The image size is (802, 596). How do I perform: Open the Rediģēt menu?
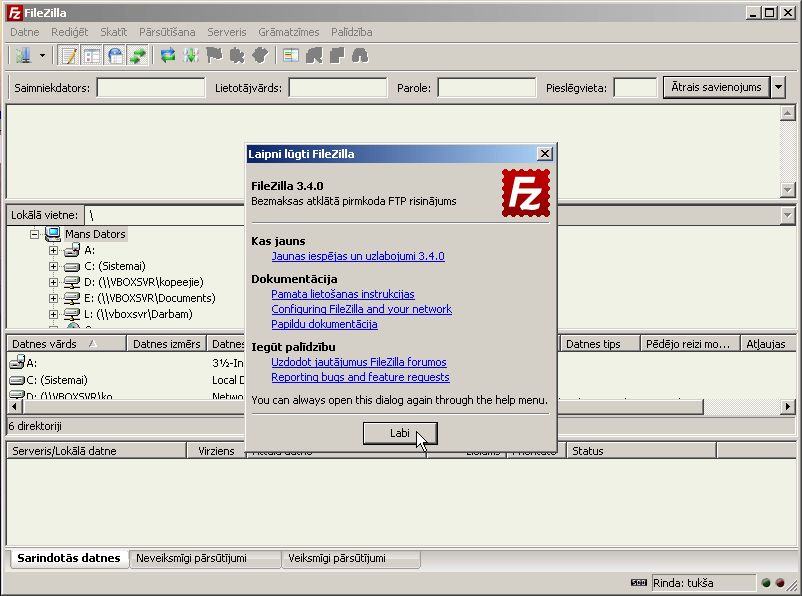pos(70,32)
